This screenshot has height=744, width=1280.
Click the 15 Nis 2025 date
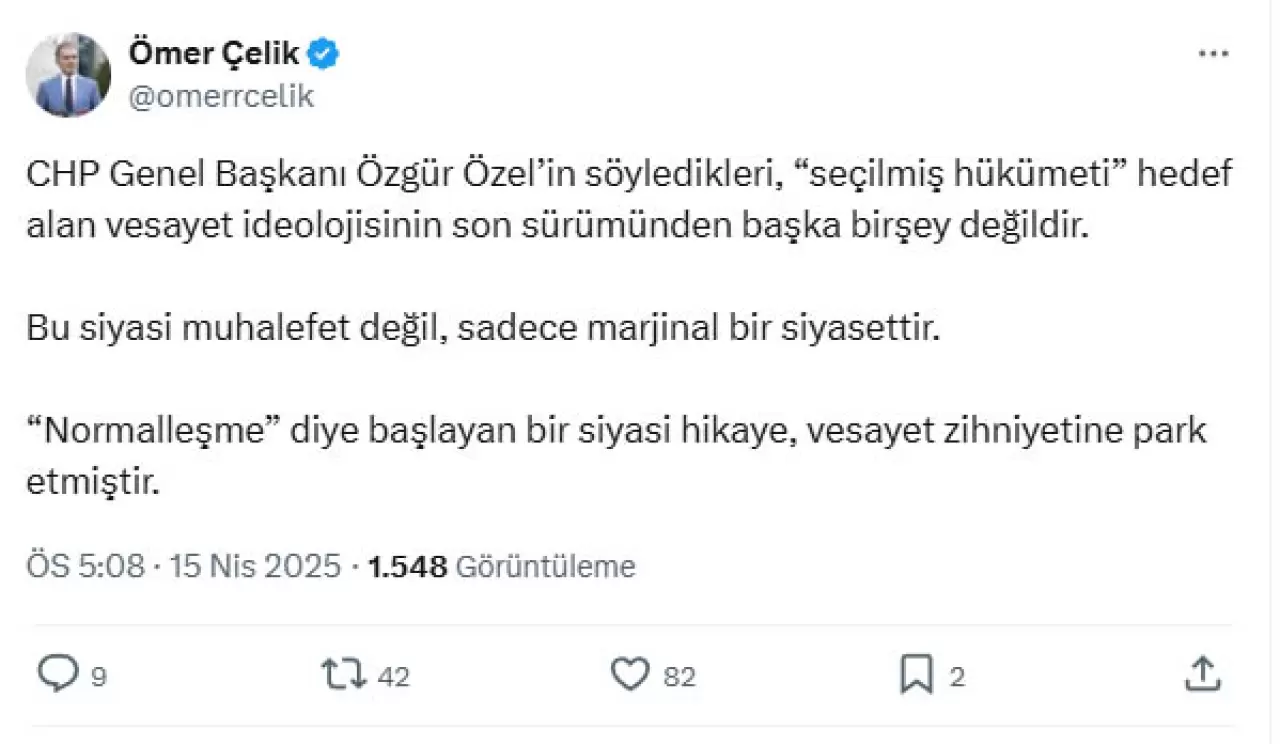256,567
